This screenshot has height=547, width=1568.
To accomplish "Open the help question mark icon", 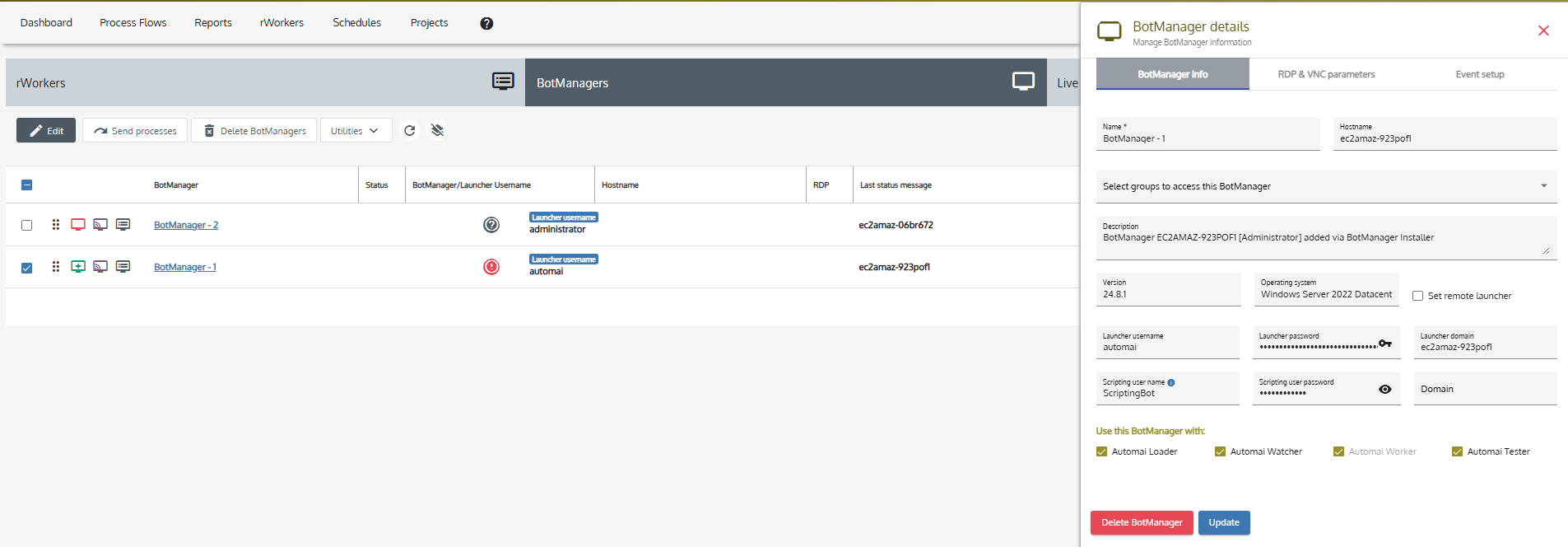I will point(486,23).
